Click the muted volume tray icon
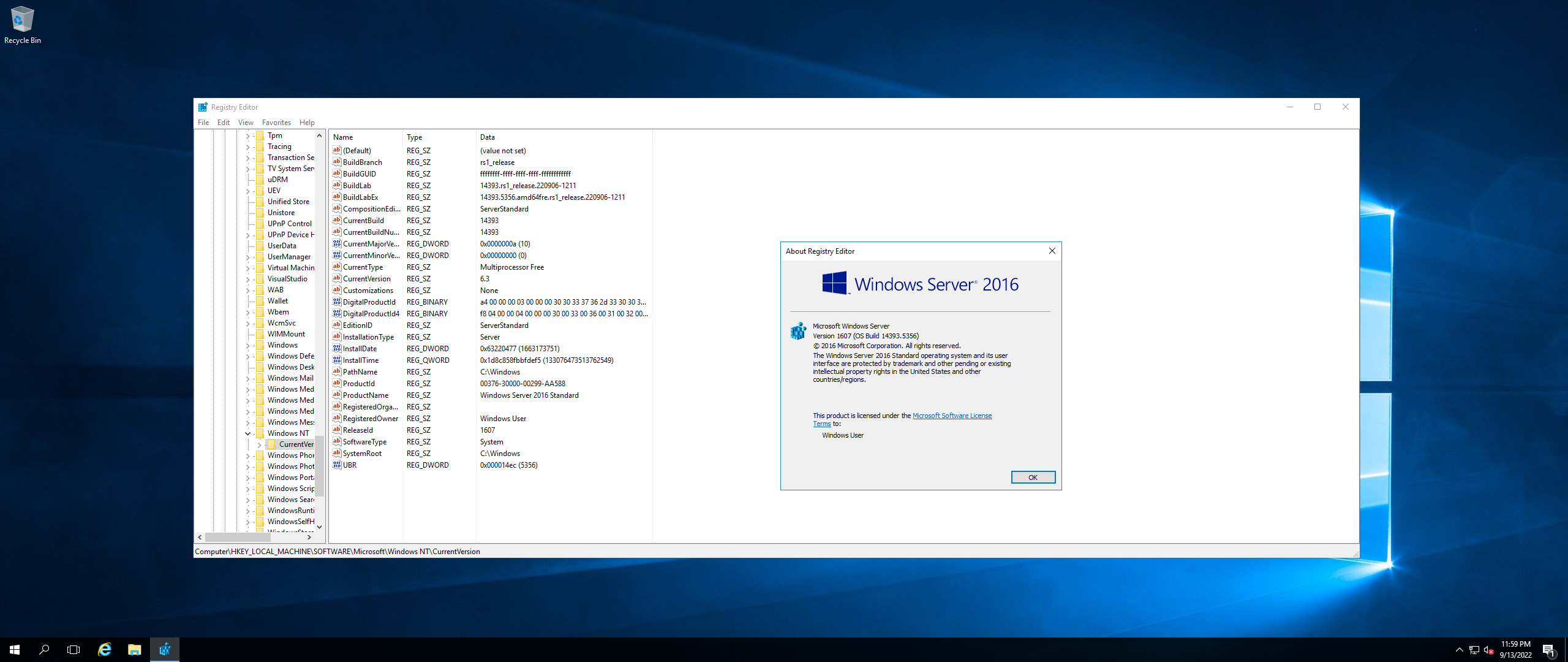Screen dimensions: 1568x662 click(1488, 650)
